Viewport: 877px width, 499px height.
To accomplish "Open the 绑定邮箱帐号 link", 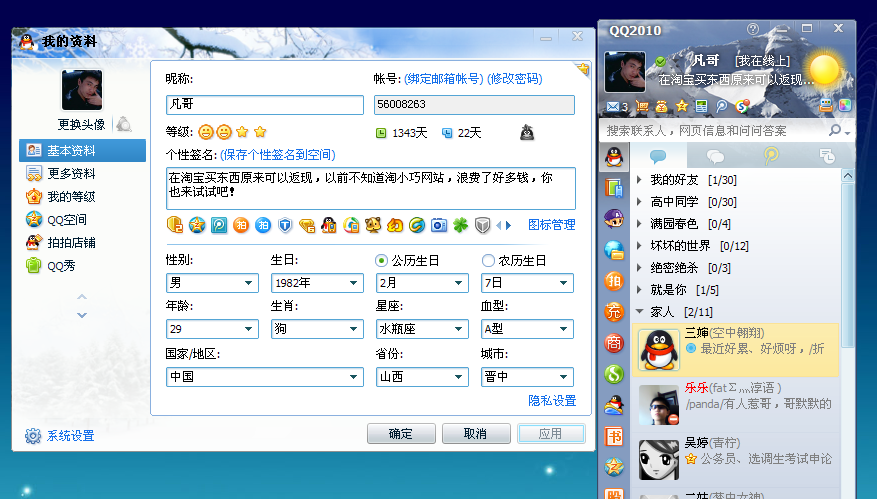I will tap(444, 78).
